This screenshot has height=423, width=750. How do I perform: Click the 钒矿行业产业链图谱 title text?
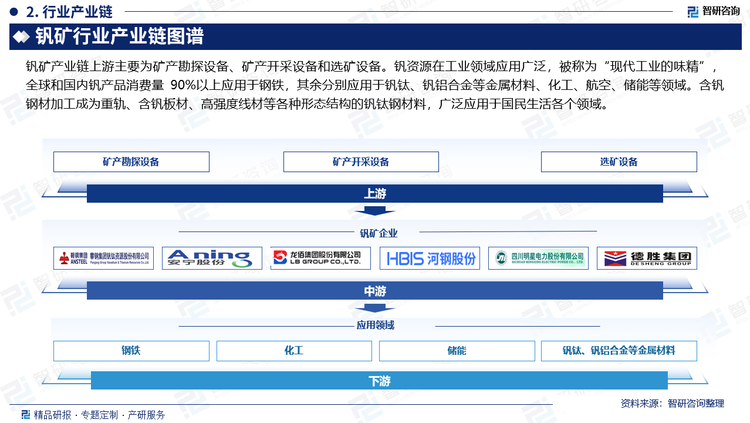coord(120,36)
